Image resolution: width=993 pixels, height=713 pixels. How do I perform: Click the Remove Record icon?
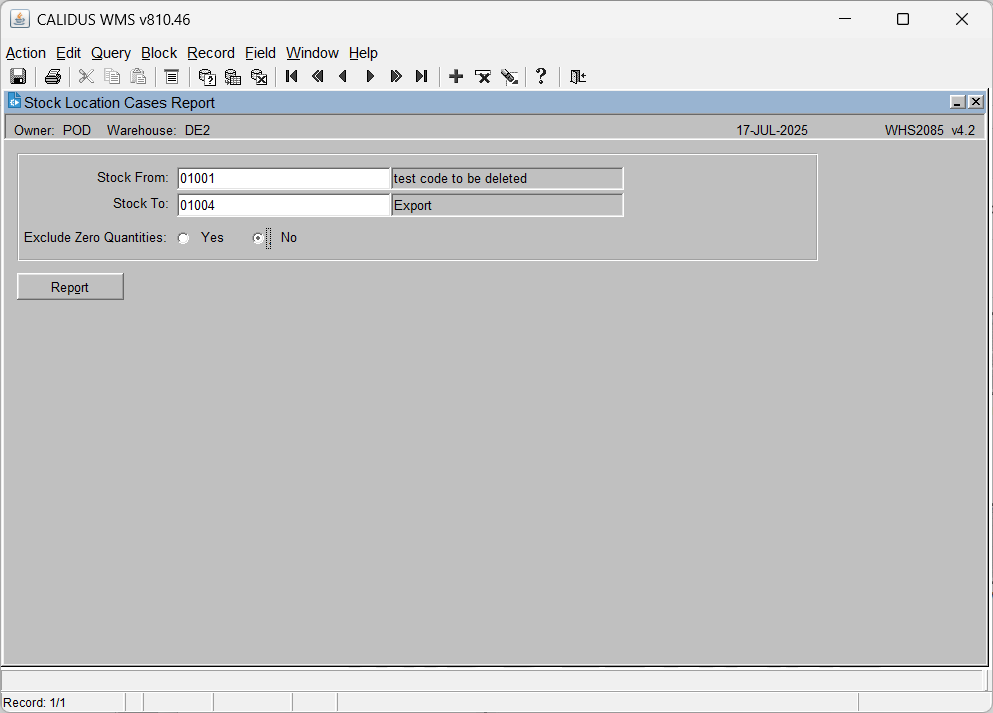coord(483,77)
